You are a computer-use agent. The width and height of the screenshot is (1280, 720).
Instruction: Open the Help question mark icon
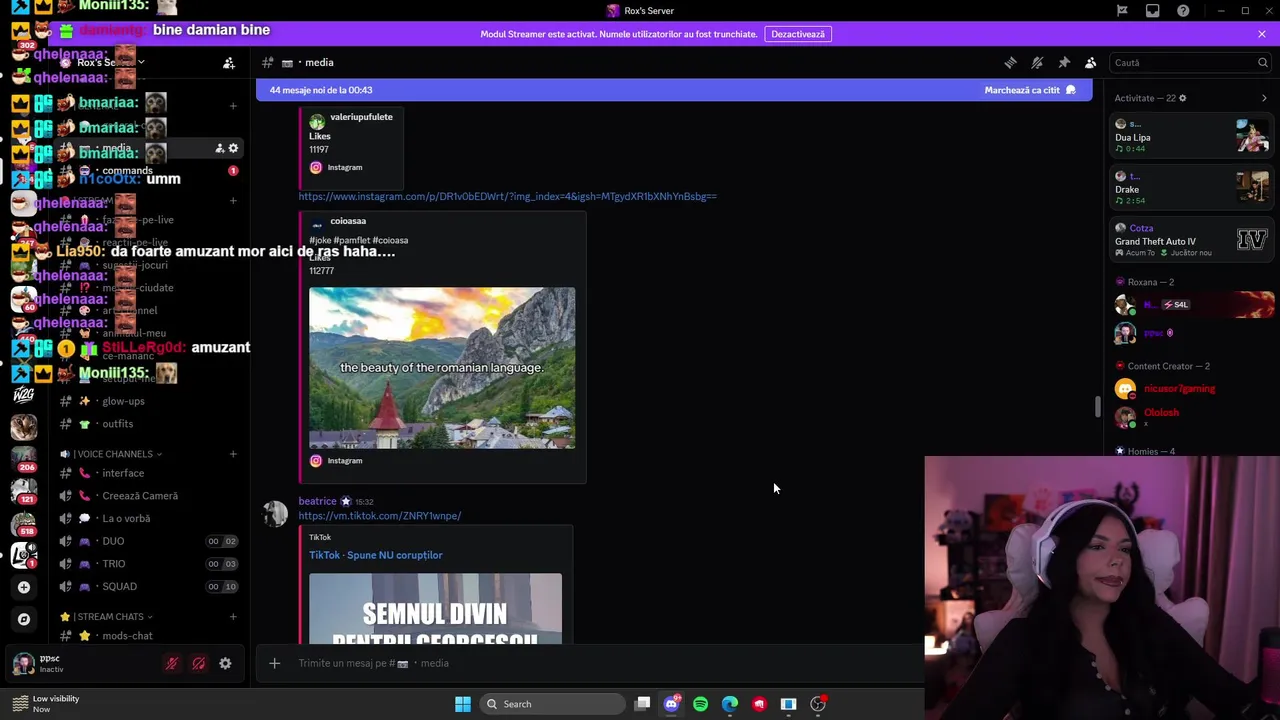click(x=1184, y=11)
